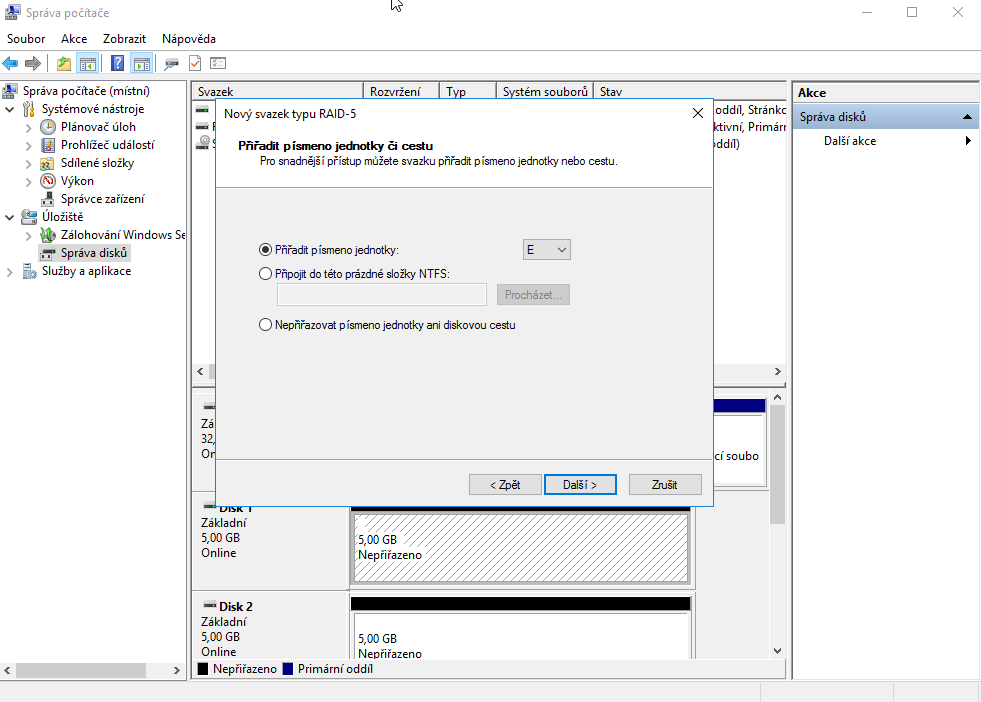Choose "Připojit do této prázdné složky NTFS"
Viewport: 981px width, 702px height.
pyautogui.click(x=265, y=273)
